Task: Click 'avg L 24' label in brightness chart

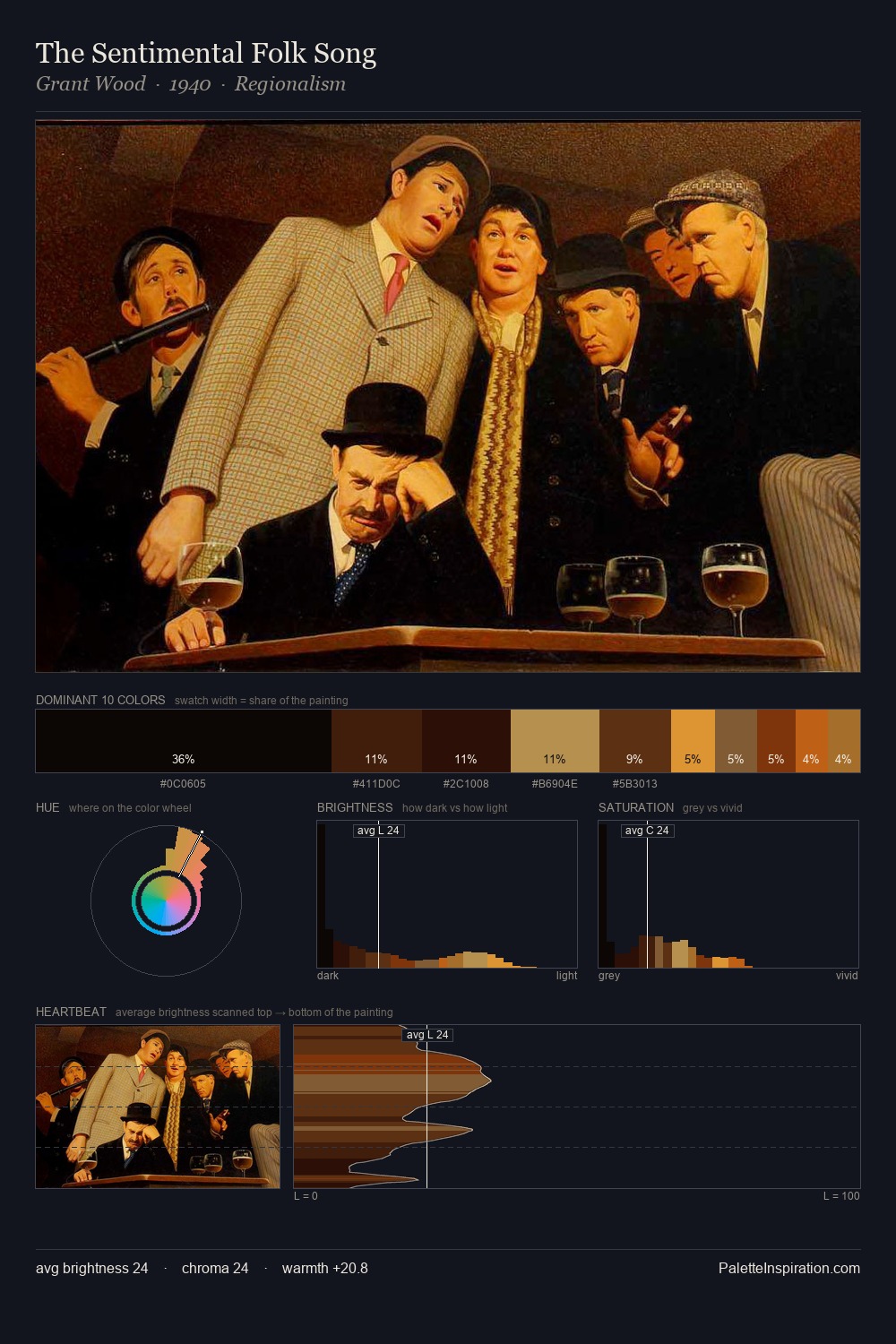Action: coord(378,831)
